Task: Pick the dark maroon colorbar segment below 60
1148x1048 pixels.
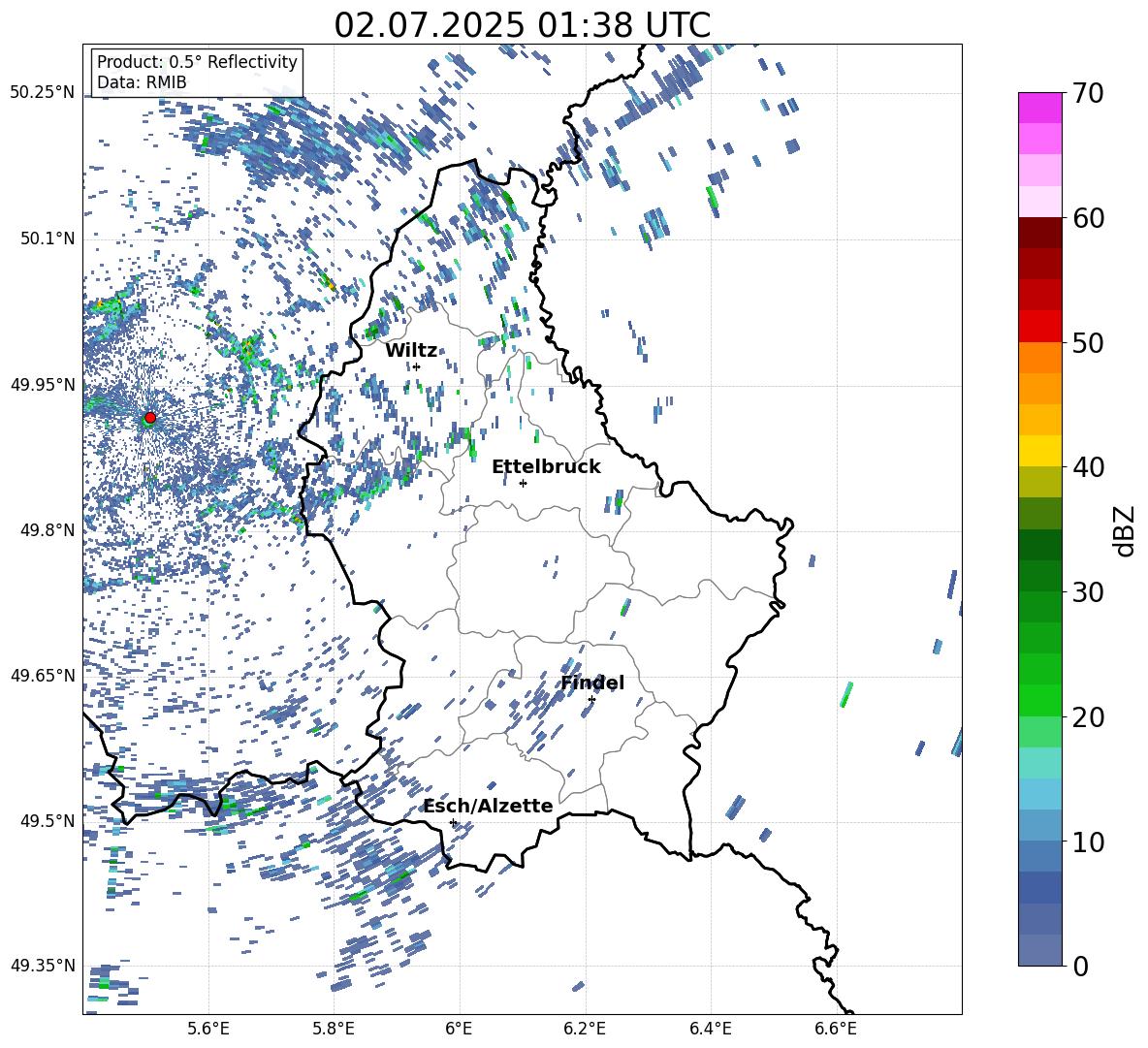Action: click(1040, 232)
